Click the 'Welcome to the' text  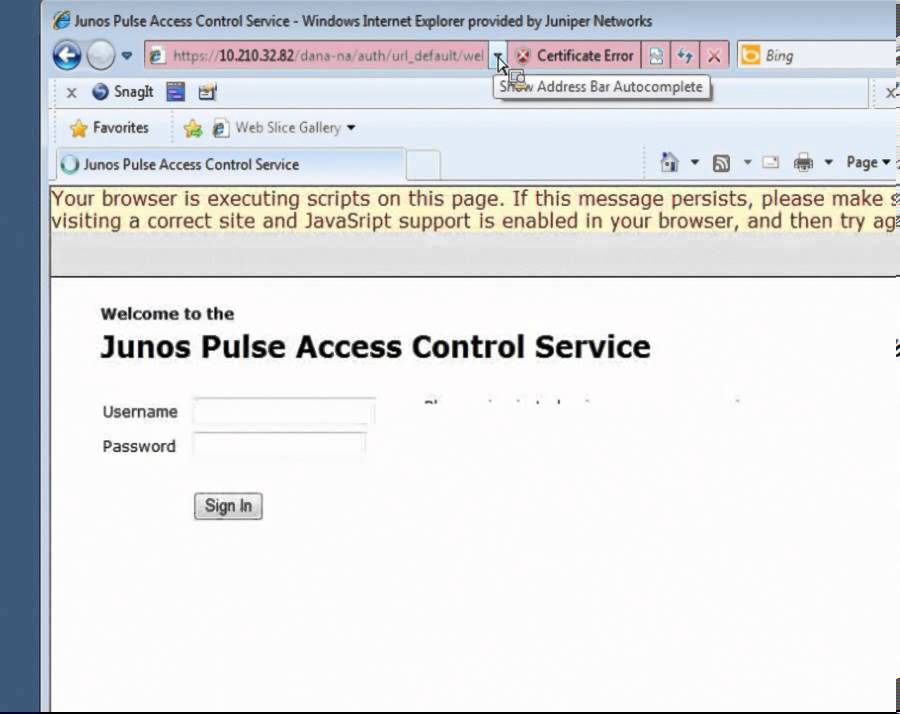tap(168, 314)
